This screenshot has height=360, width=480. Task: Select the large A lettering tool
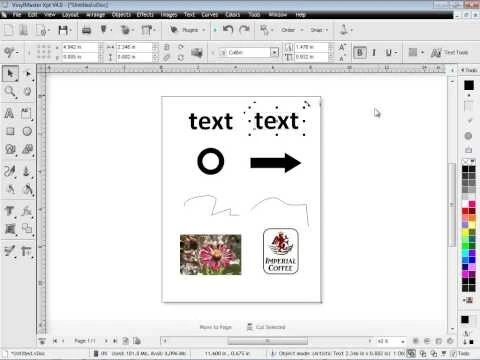tap(9, 113)
